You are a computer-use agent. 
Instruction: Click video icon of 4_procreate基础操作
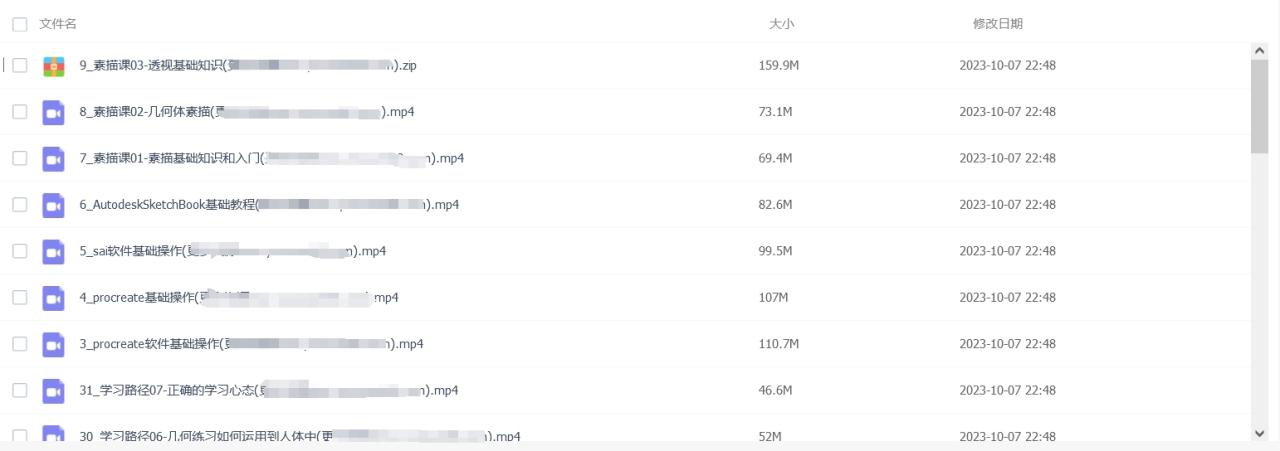click(53, 297)
